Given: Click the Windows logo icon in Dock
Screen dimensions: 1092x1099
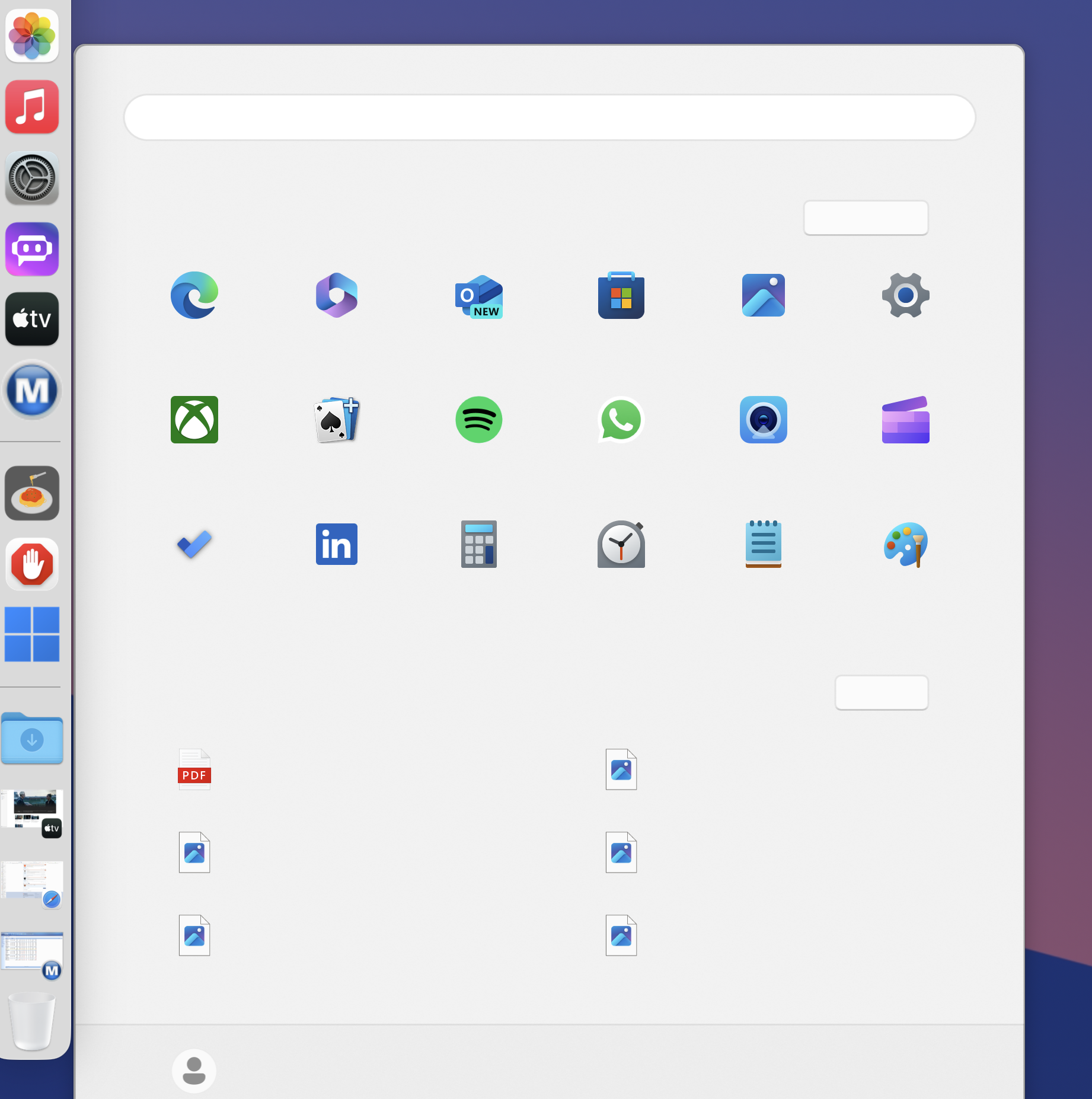Looking at the screenshot, I should click(x=32, y=634).
